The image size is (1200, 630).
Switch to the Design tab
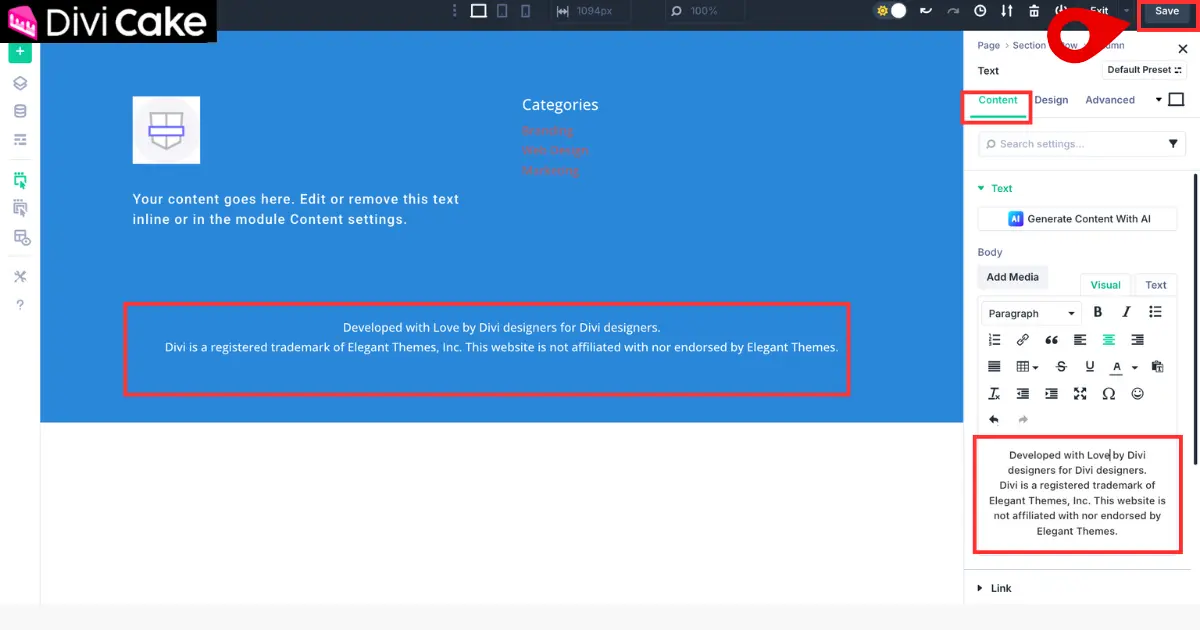point(1051,100)
